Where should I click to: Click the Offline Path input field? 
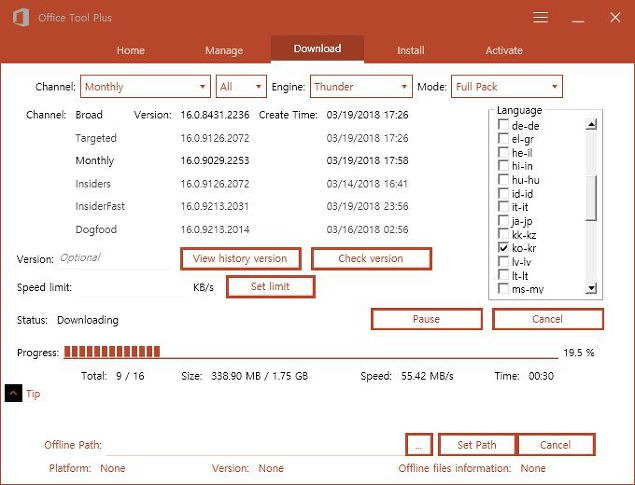pos(254,445)
